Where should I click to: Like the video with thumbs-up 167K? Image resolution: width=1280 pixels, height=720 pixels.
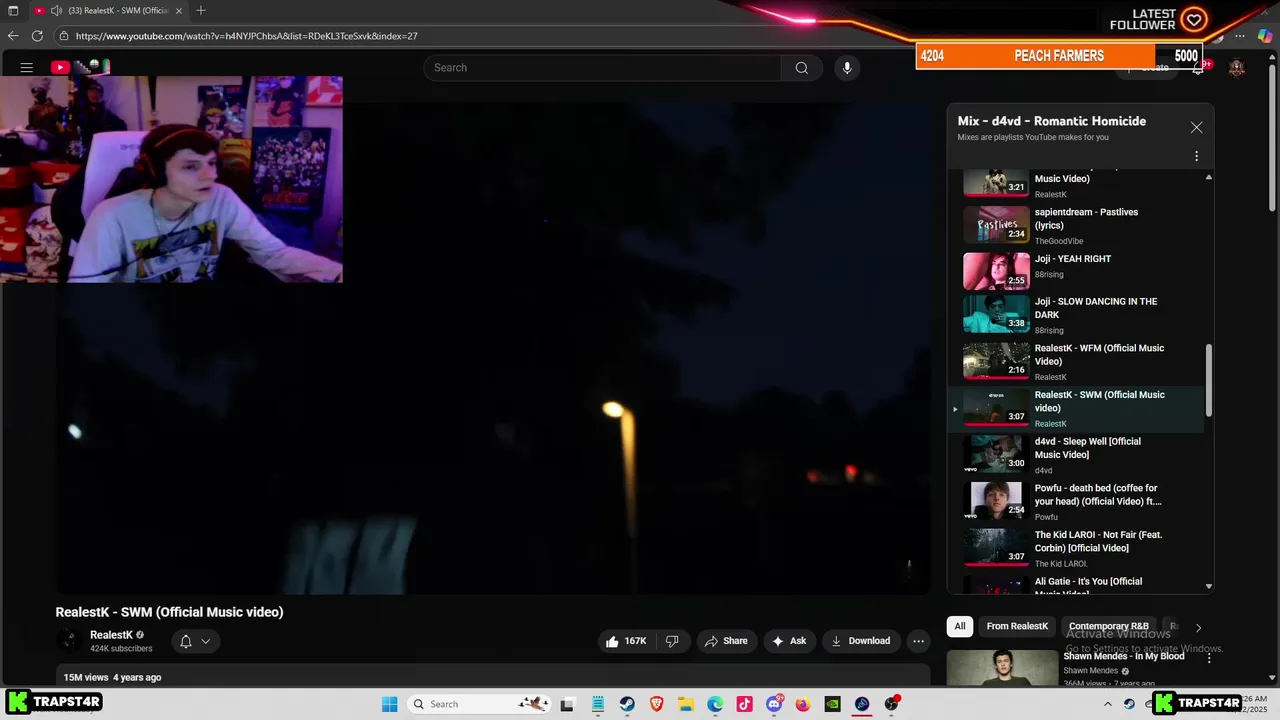click(x=625, y=641)
